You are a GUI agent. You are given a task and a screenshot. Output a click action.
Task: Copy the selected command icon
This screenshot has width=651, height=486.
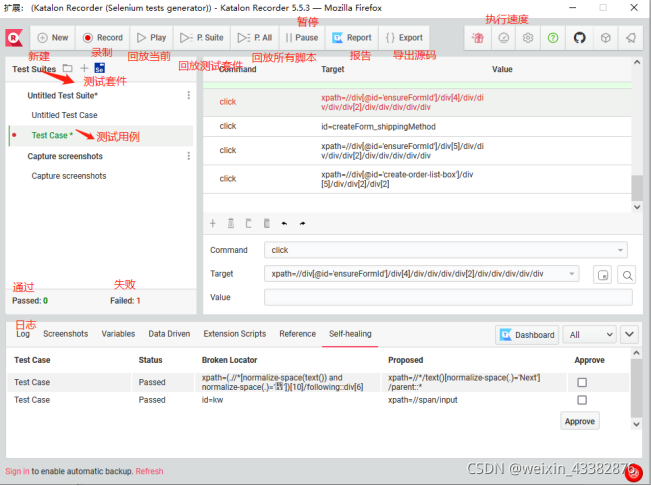tap(248, 224)
